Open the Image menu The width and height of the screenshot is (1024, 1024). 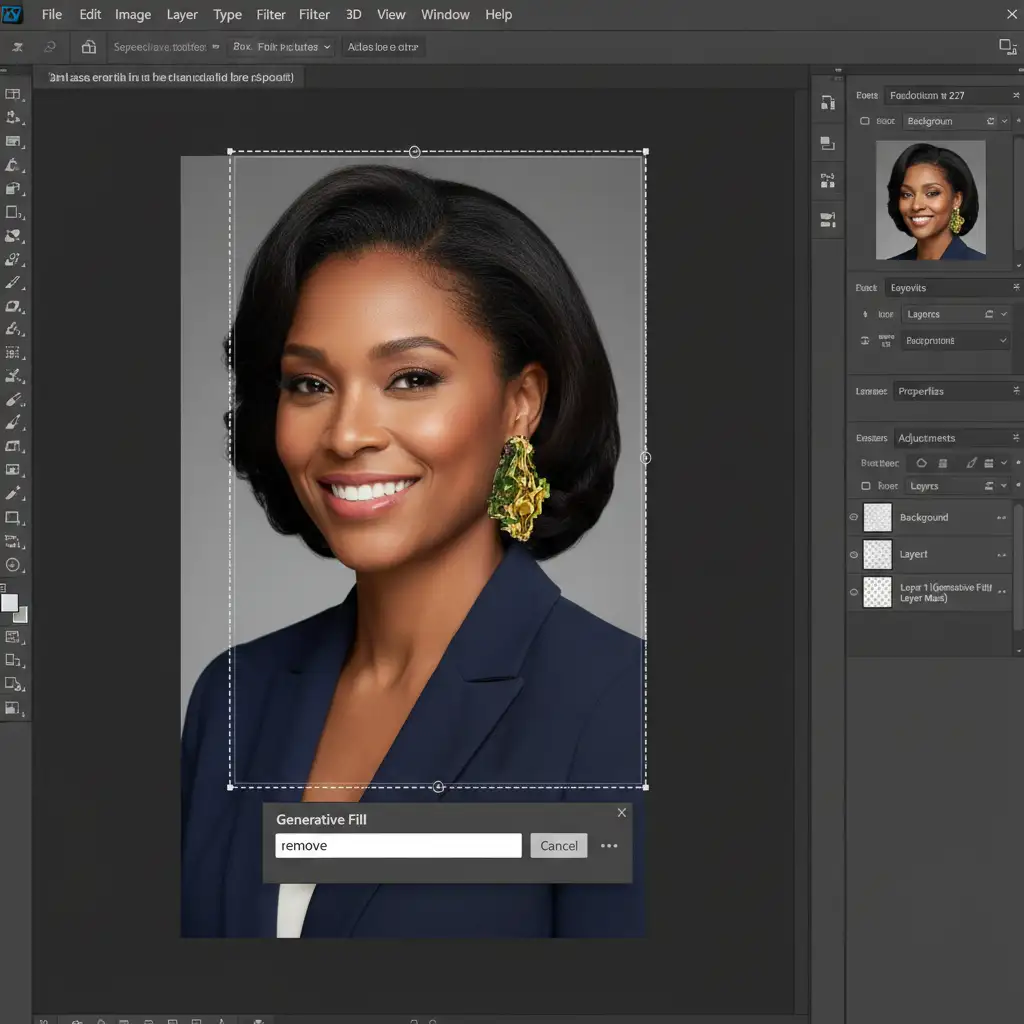point(133,15)
